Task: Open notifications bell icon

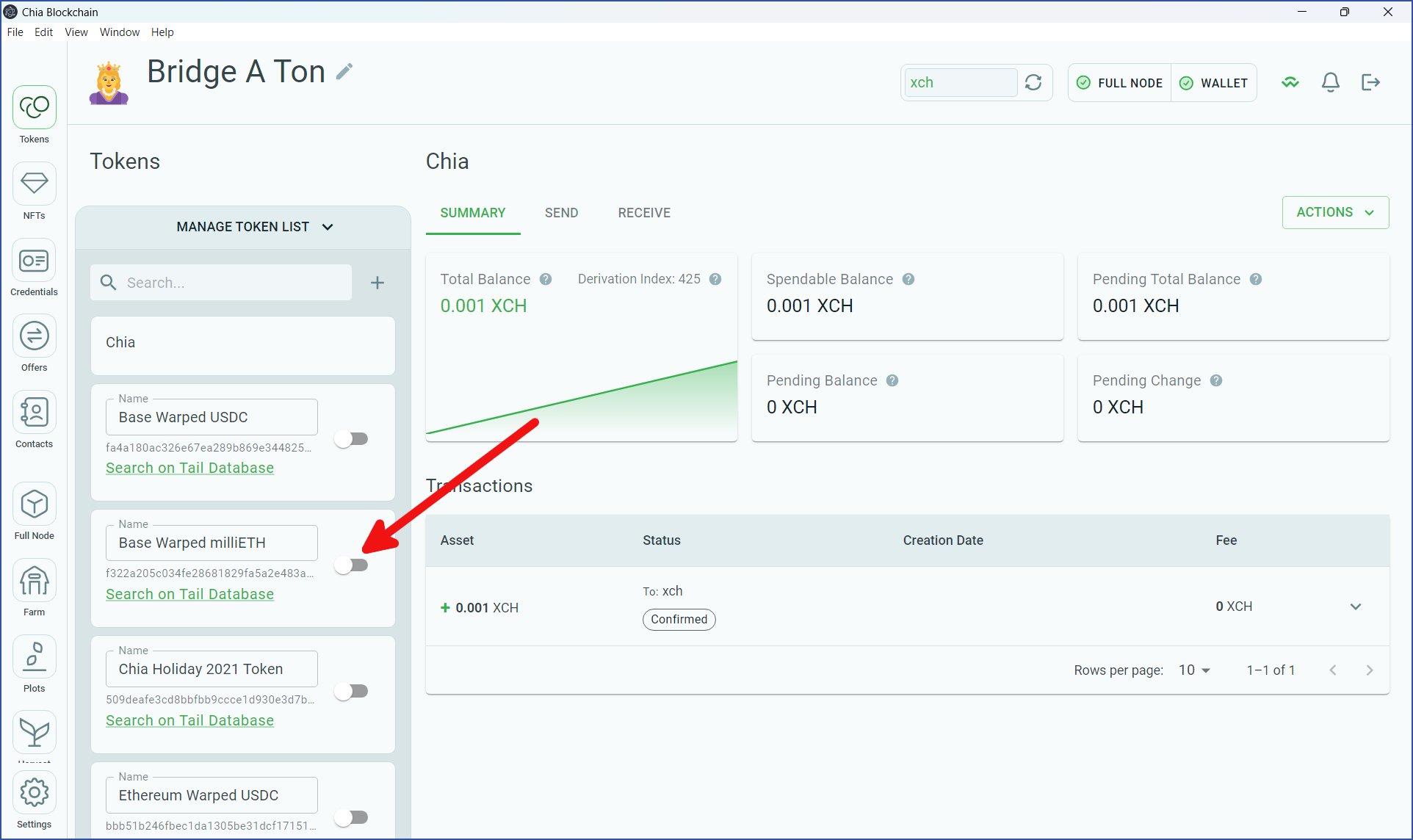Action: [1330, 82]
